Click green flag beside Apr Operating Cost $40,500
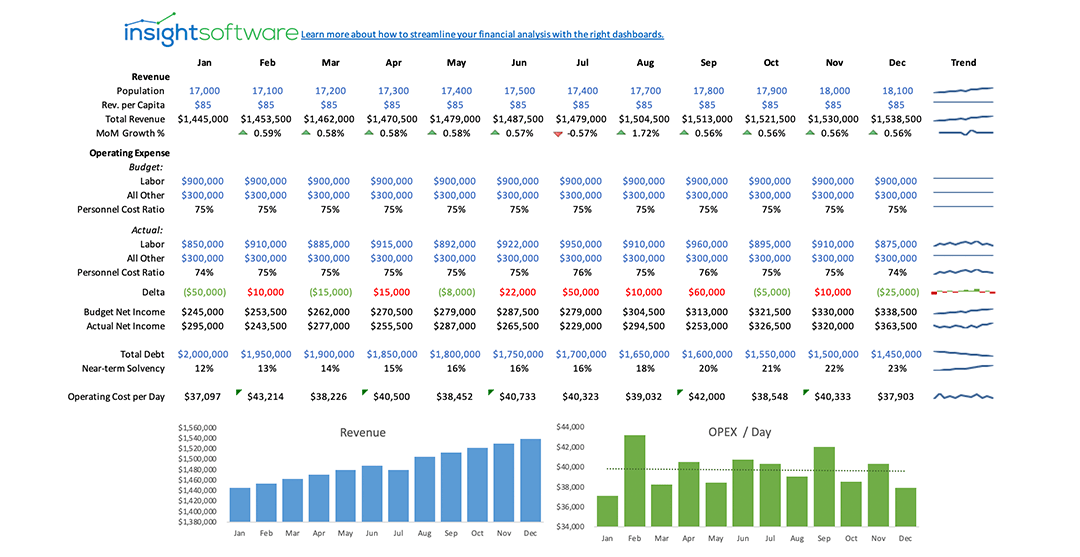Viewport: 1080px width, 557px height. pos(364,392)
